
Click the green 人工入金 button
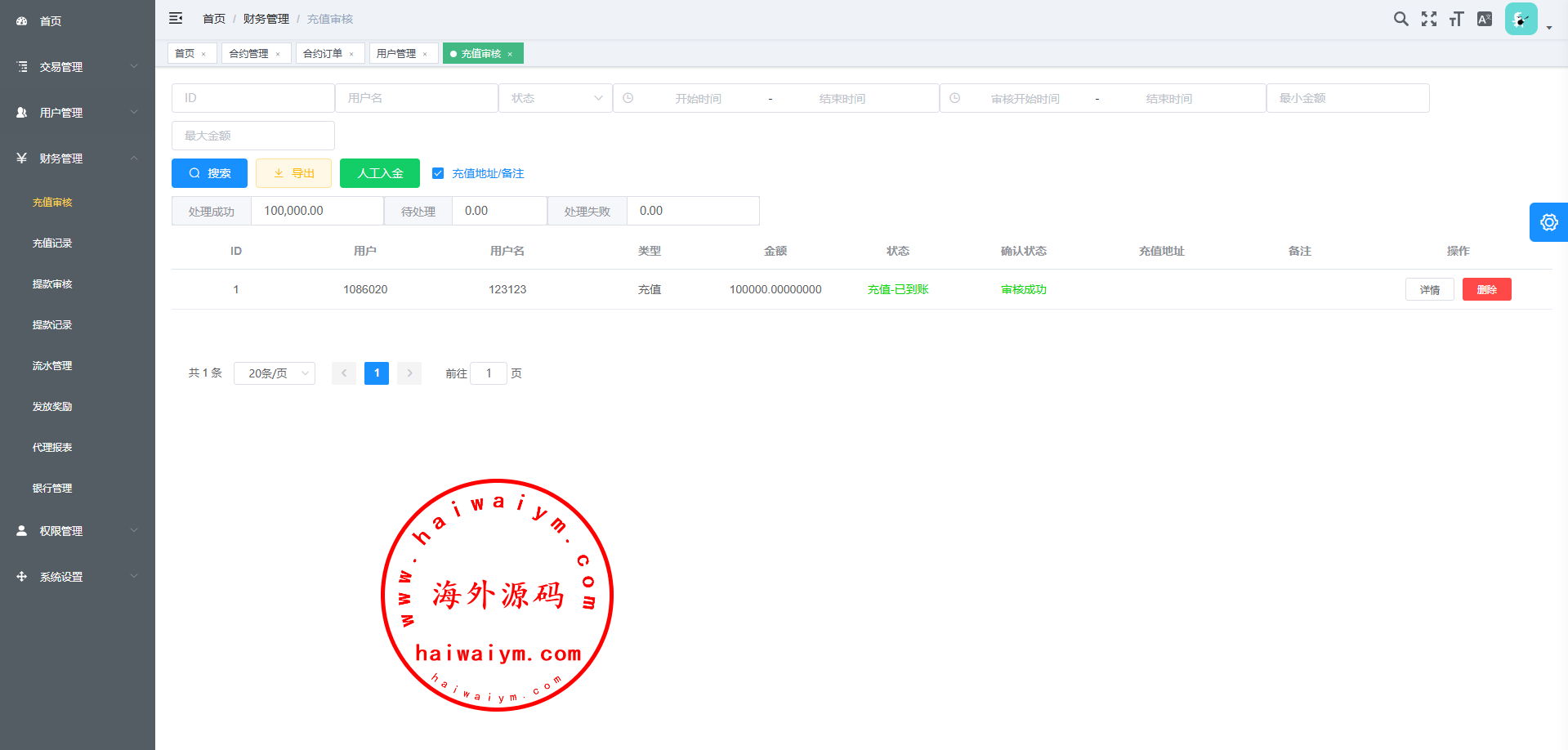click(380, 173)
